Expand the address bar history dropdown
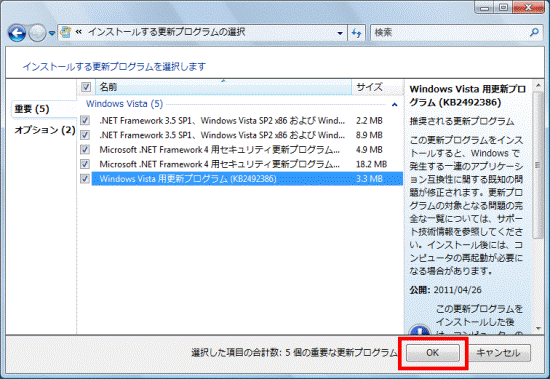550x379 pixels. 340,33
